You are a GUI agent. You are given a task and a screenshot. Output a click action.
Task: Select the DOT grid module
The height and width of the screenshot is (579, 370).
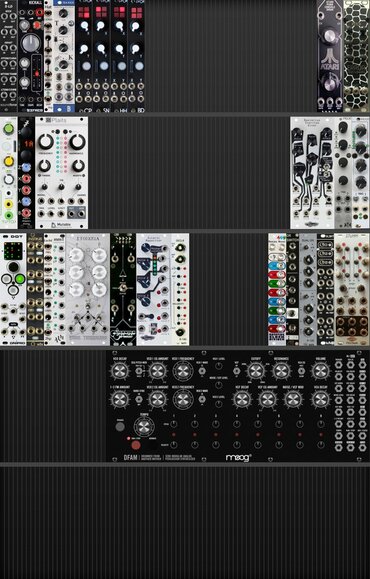[13, 290]
